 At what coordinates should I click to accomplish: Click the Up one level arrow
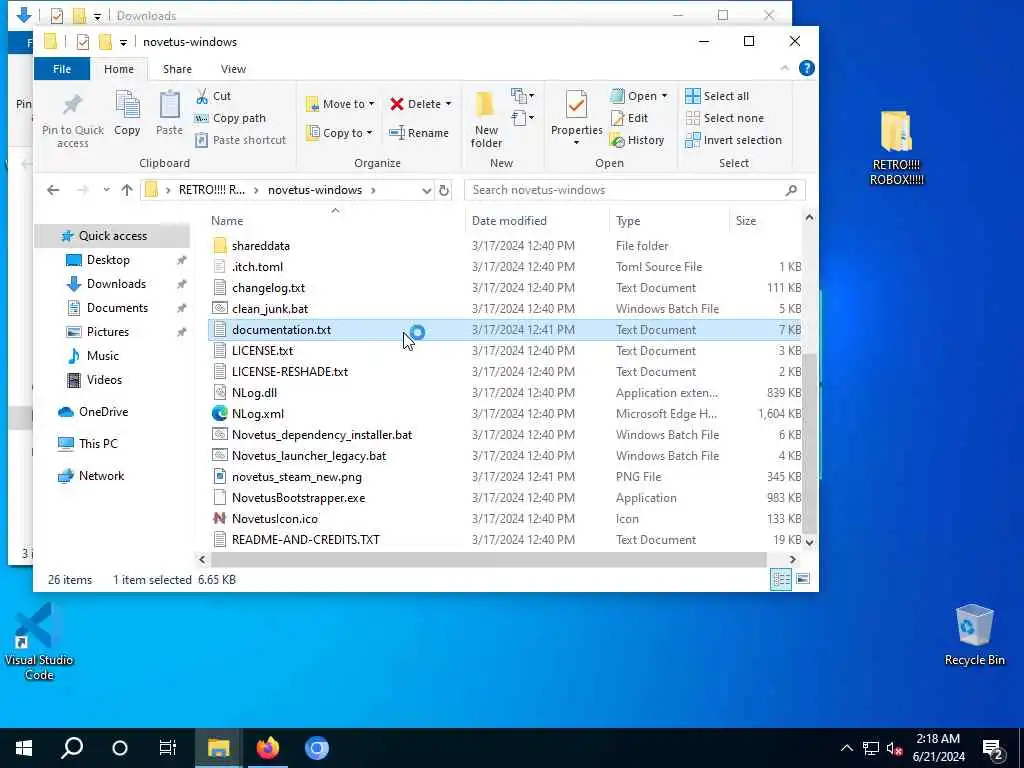point(127,190)
